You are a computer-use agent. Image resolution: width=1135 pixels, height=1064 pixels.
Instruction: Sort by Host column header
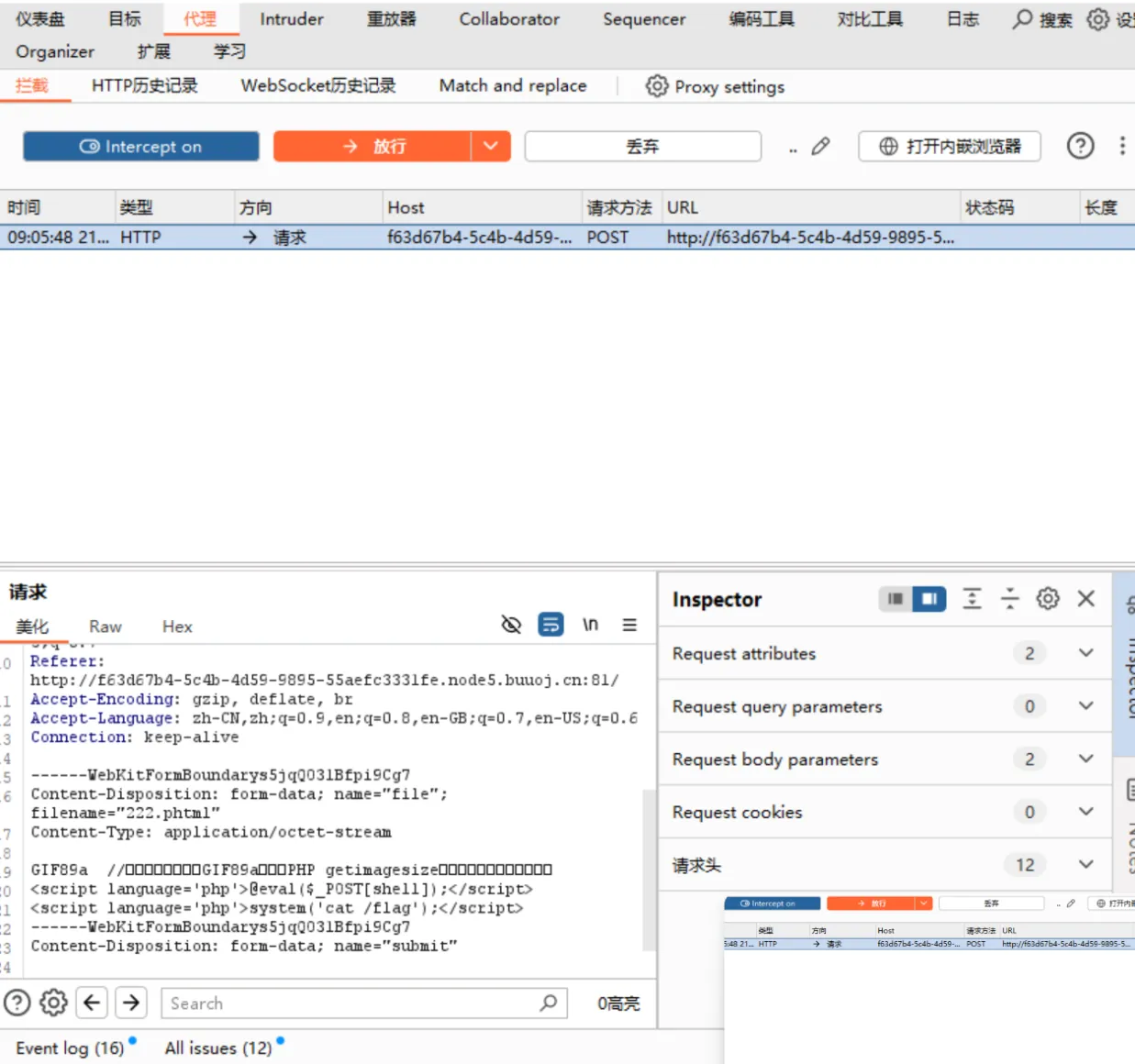481,207
